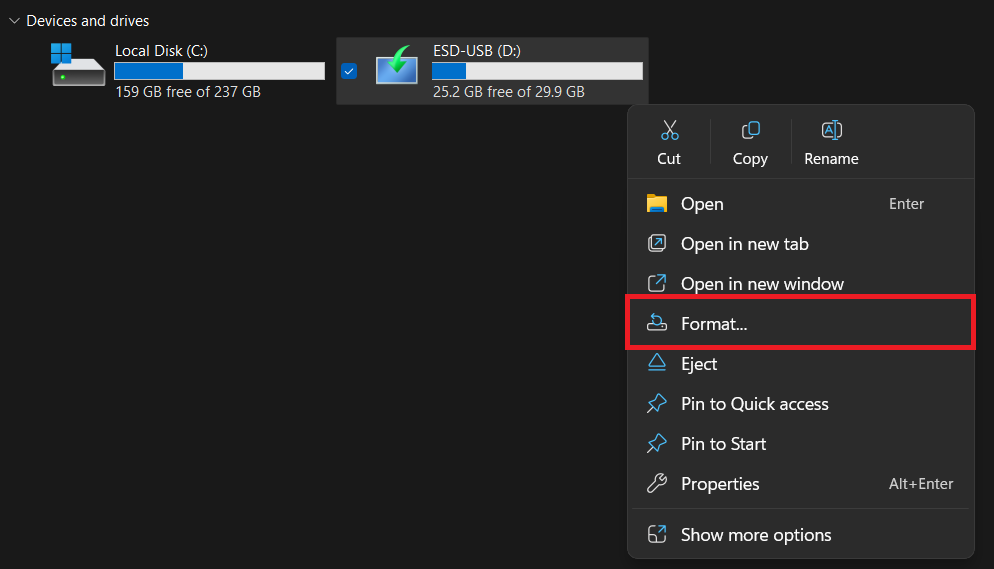Click the Local Disk (C:) storage usage bar
Screen dimensions: 994x569
point(219,71)
